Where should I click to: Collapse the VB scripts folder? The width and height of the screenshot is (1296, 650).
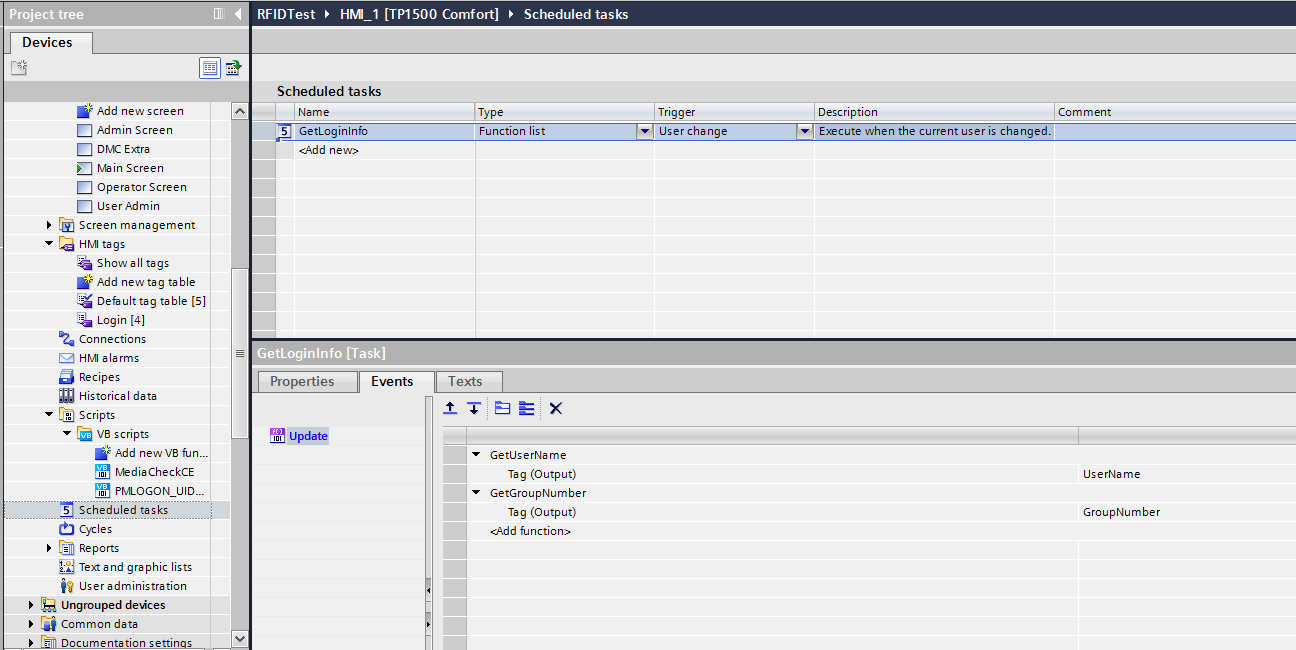[x=67, y=434]
